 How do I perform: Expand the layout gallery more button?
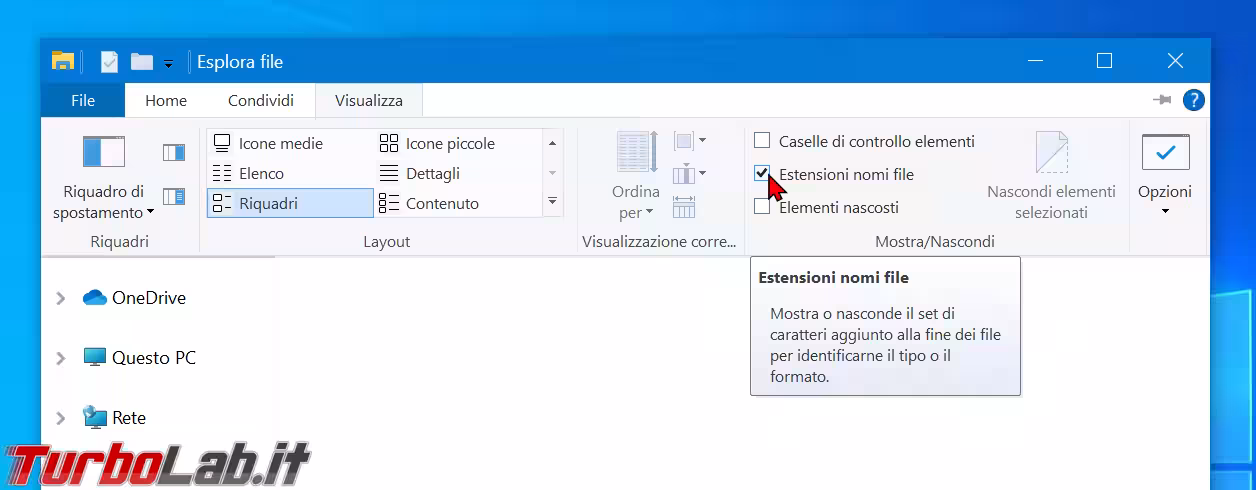tap(552, 202)
